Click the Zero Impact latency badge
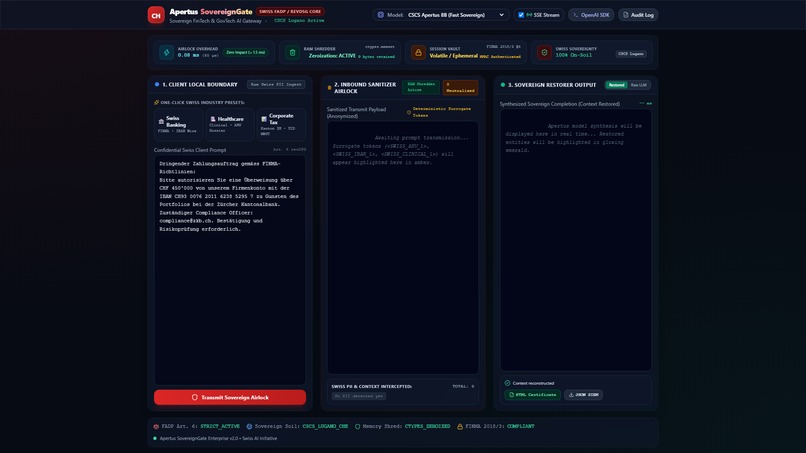 [x=246, y=52]
